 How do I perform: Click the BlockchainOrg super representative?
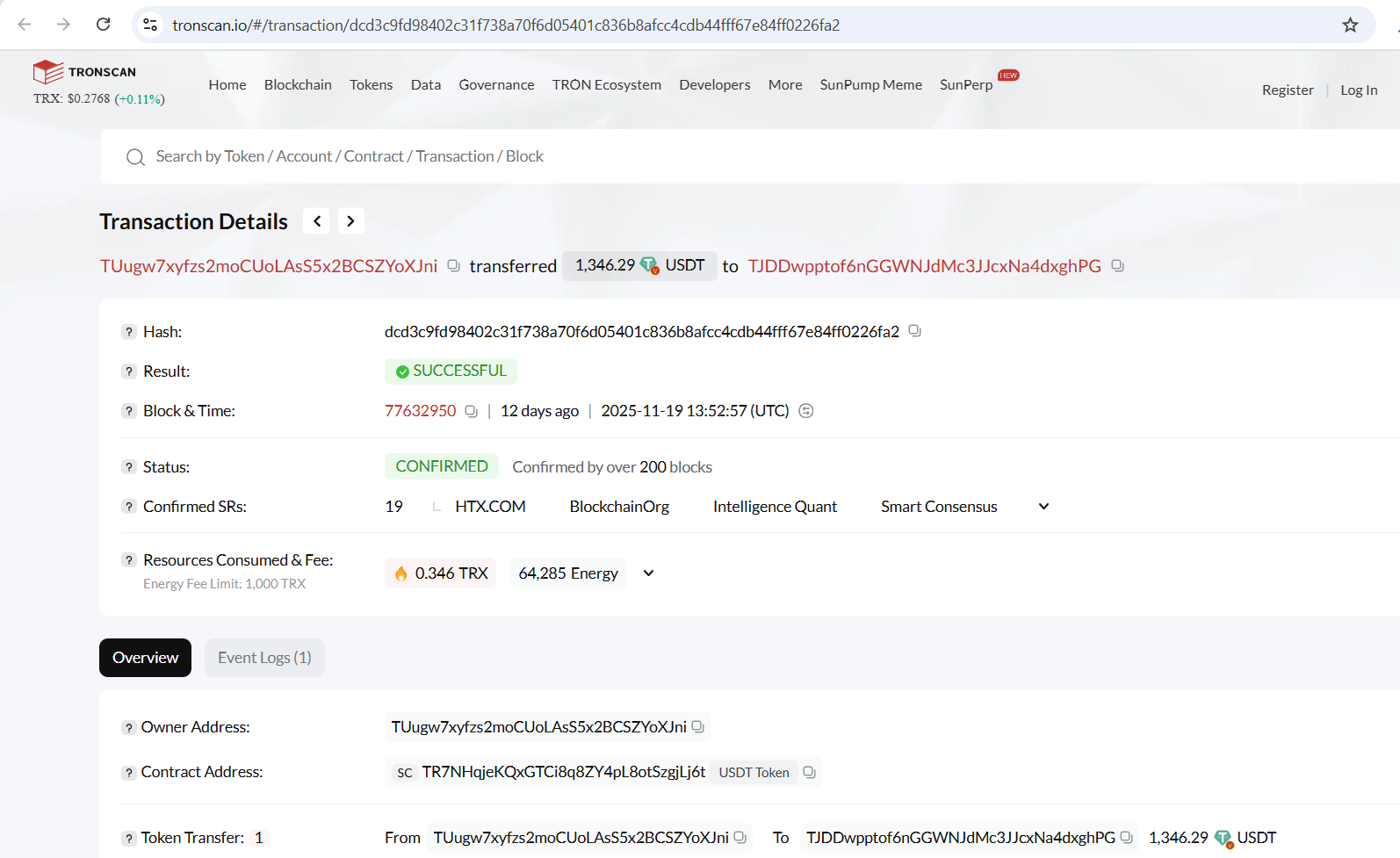(x=619, y=507)
